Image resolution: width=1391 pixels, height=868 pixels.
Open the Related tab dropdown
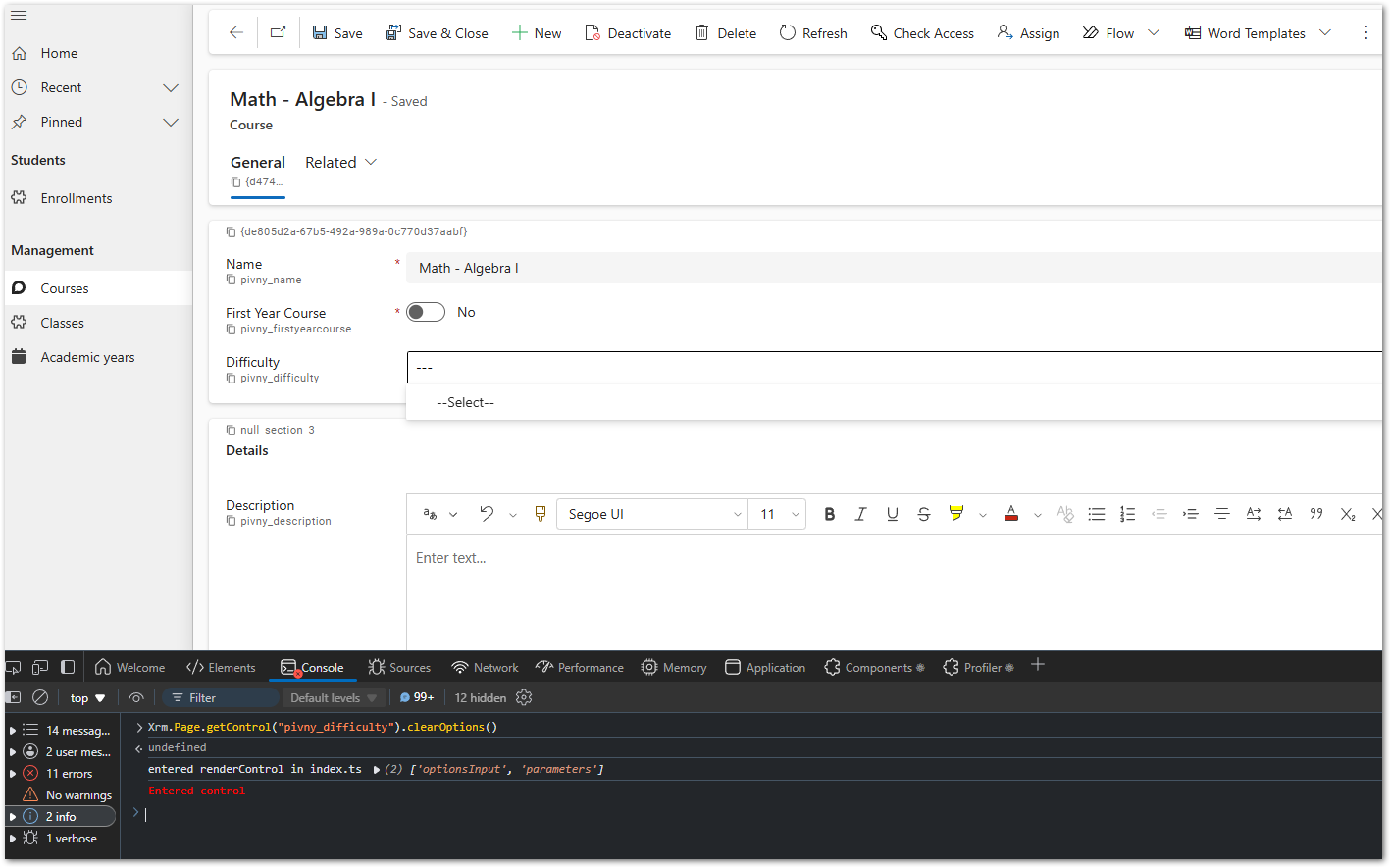point(340,163)
